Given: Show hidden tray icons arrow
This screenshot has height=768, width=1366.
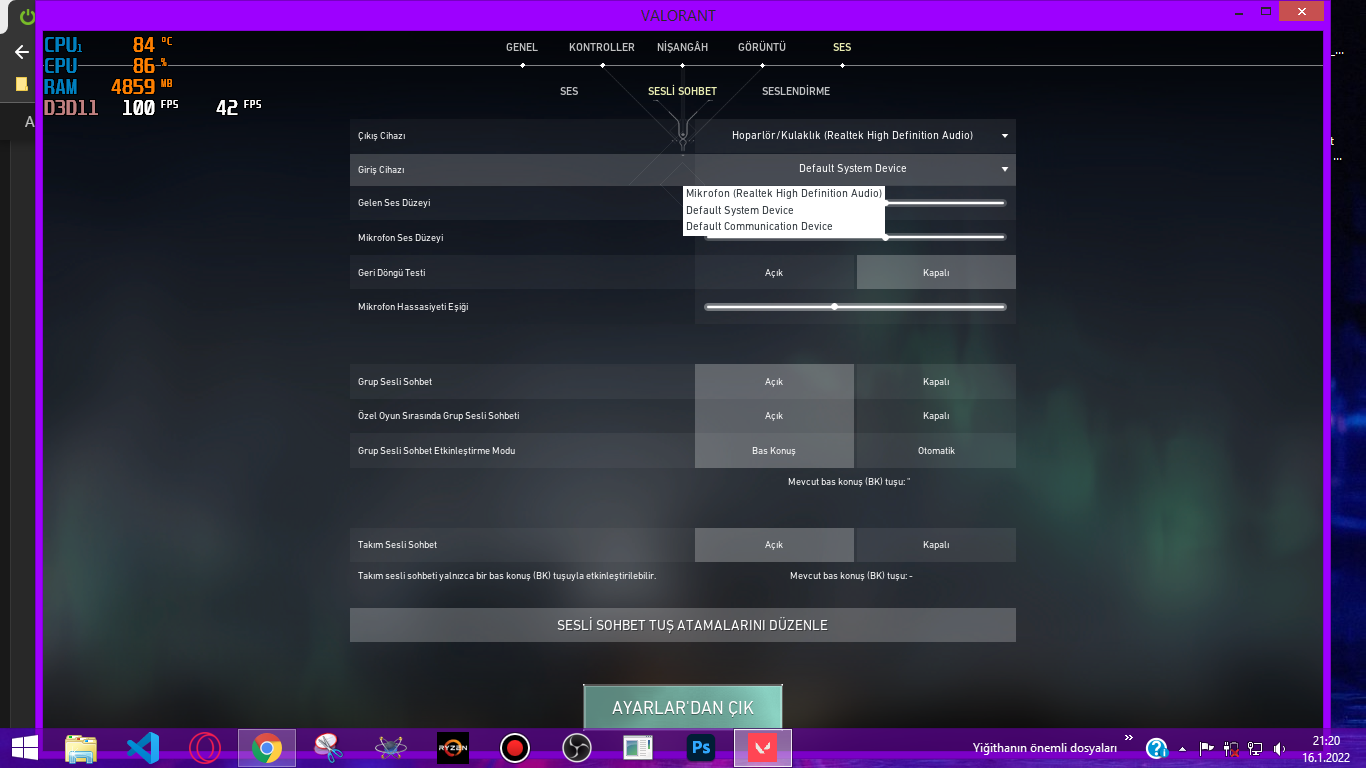Looking at the screenshot, I should [x=1183, y=748].
